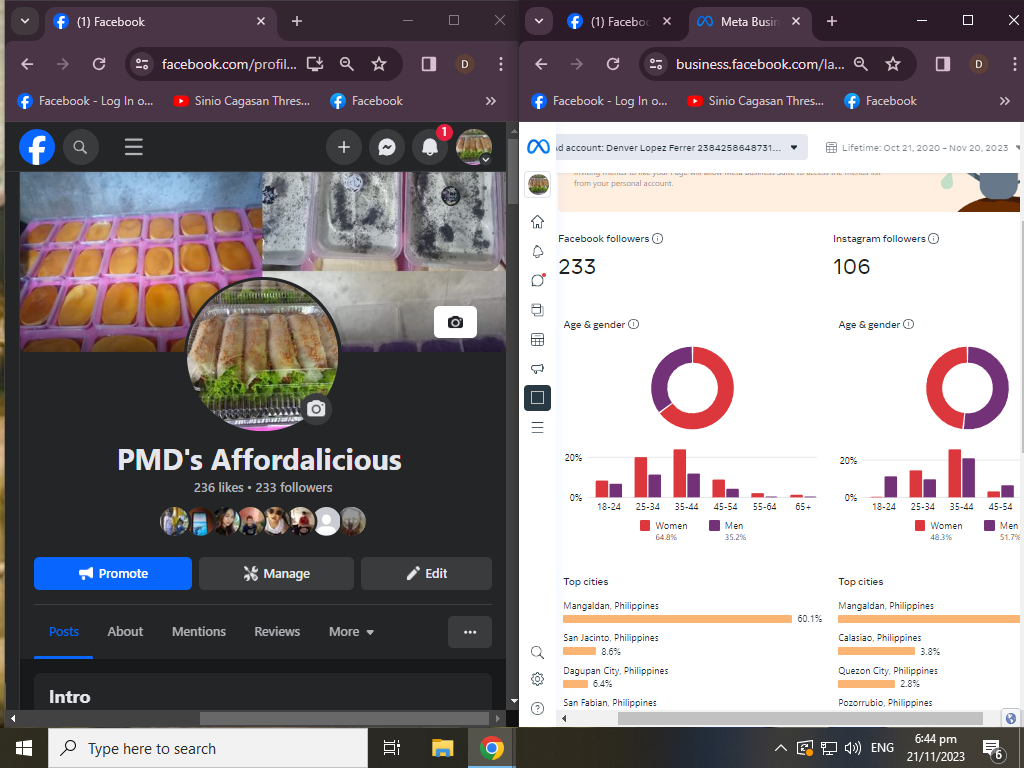Open tab search dropdown in left window
Viewport: 1026px width, 768px height.
25,21
